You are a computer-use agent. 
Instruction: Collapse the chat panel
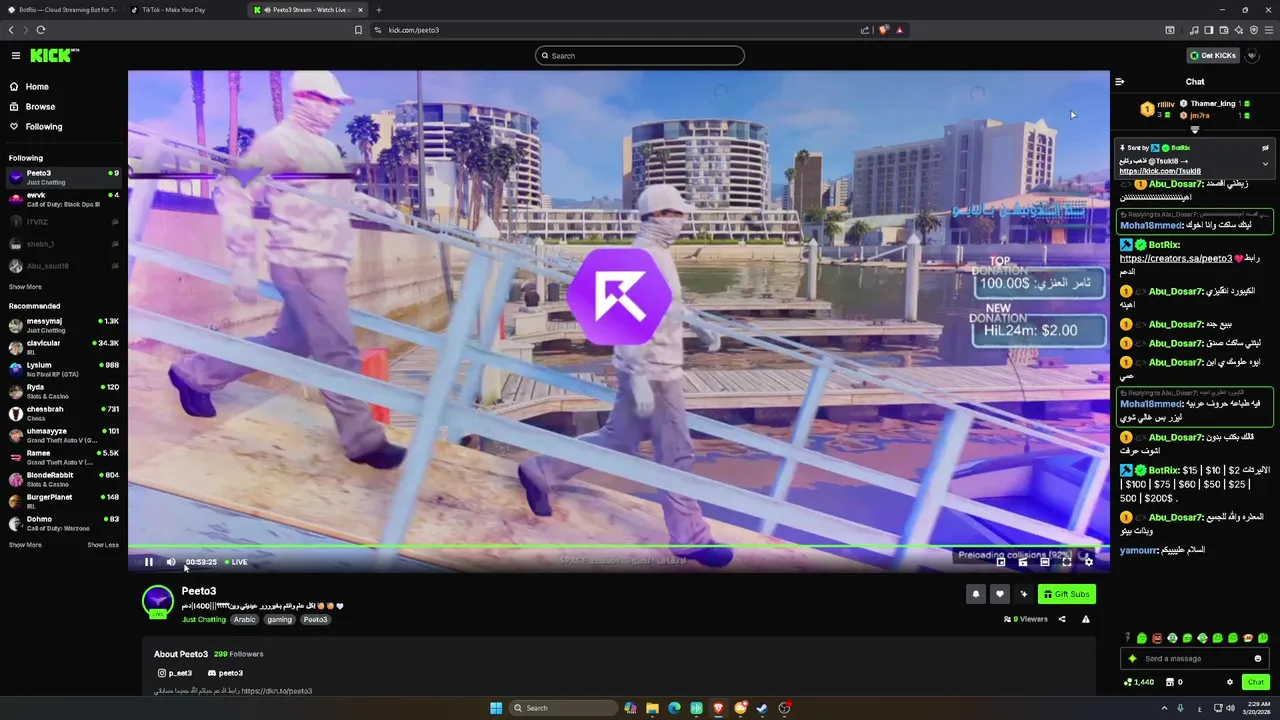1120,82
